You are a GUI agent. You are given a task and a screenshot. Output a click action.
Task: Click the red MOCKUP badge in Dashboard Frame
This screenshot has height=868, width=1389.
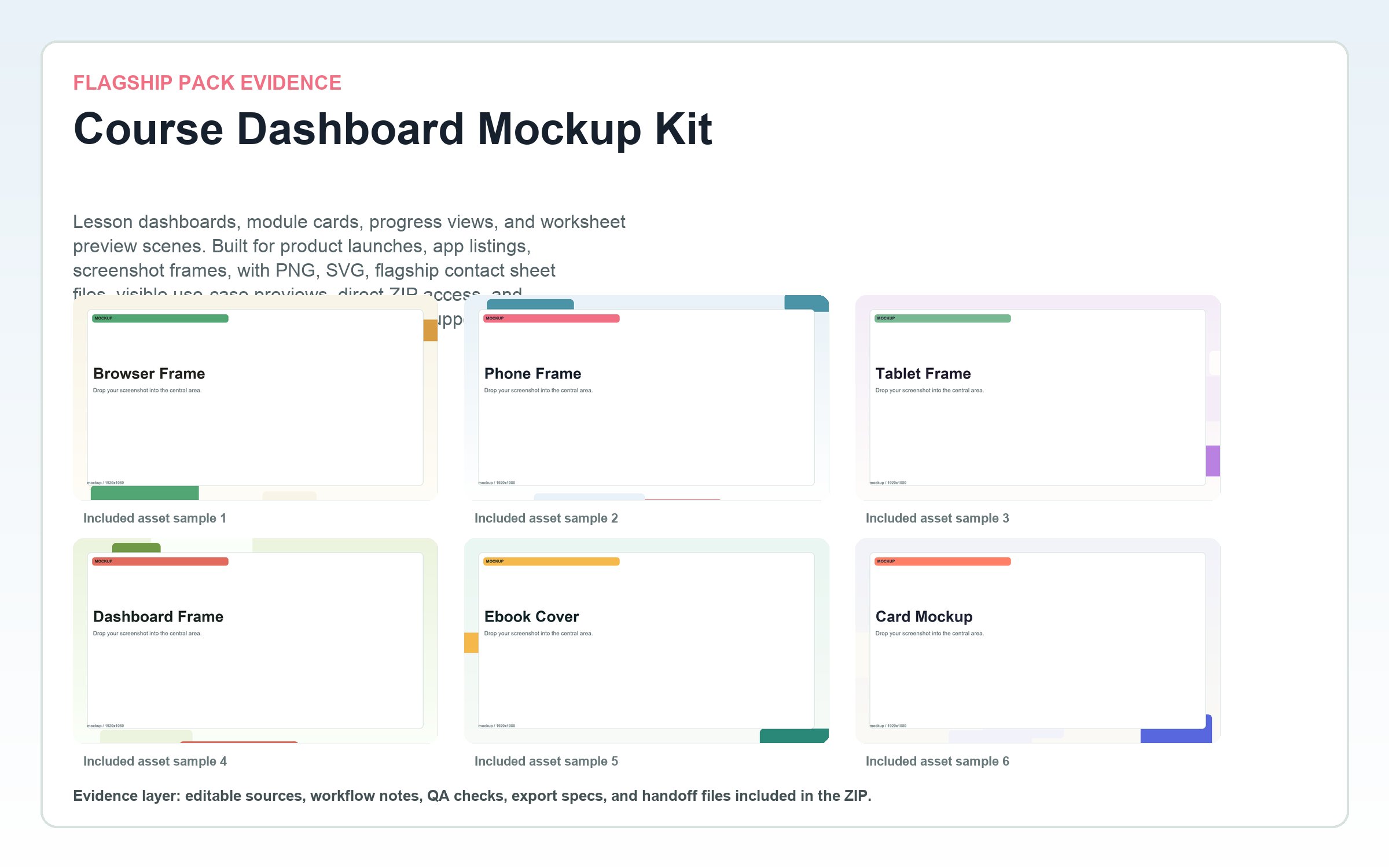click(160, 561)
